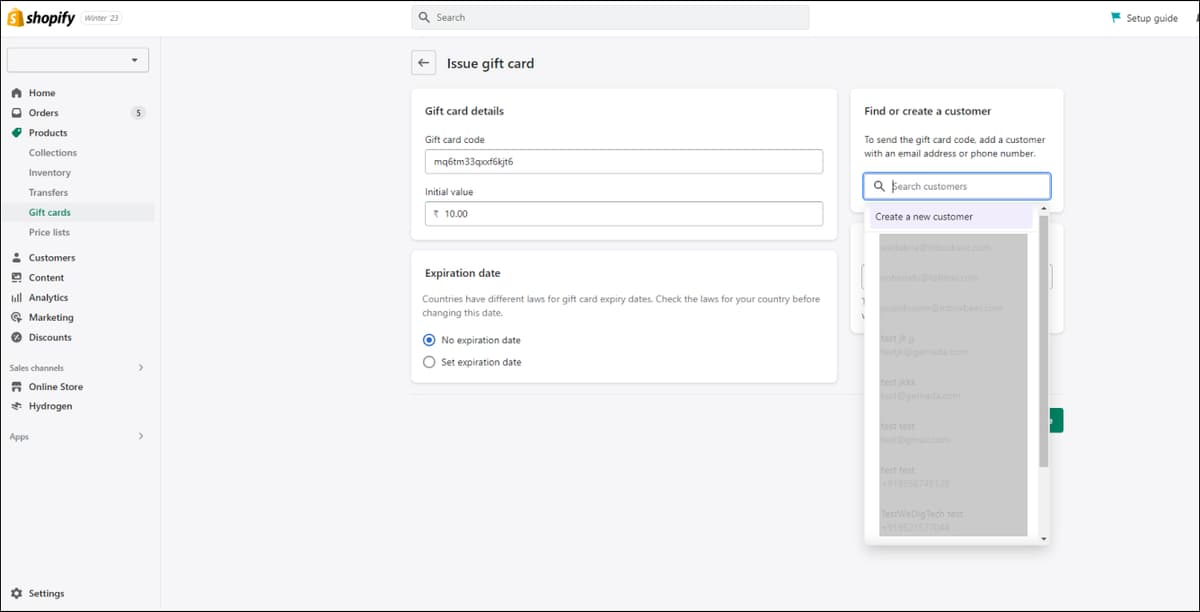Click the magnifier in Search customers field
Screen dimensions: 1200x612
[879, 187]
